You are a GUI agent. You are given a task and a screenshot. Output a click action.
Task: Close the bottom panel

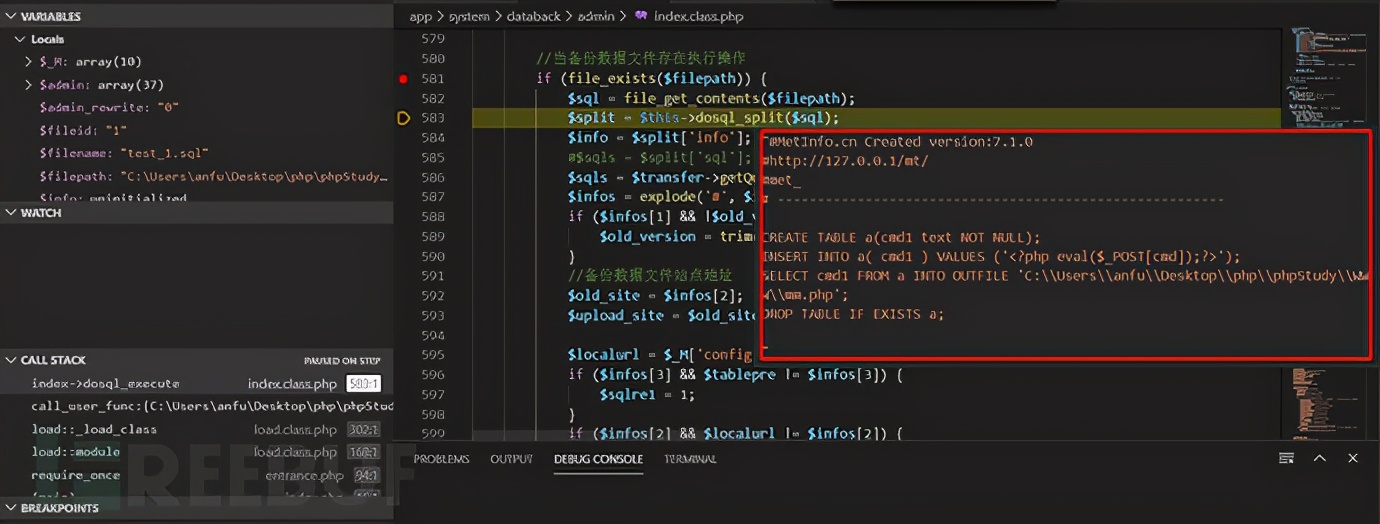point(1352,459)
